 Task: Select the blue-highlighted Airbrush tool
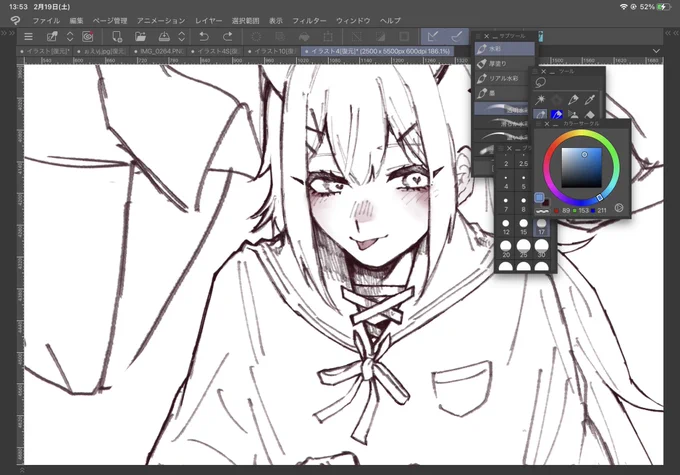click(556, 115)
